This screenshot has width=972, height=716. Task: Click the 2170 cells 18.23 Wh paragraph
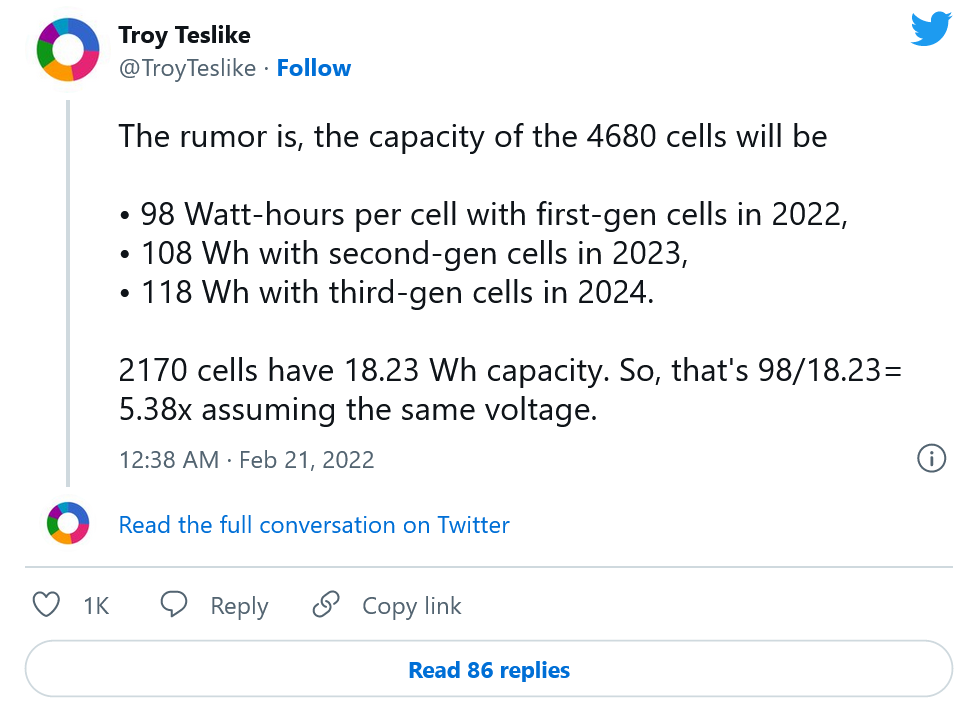510,390
